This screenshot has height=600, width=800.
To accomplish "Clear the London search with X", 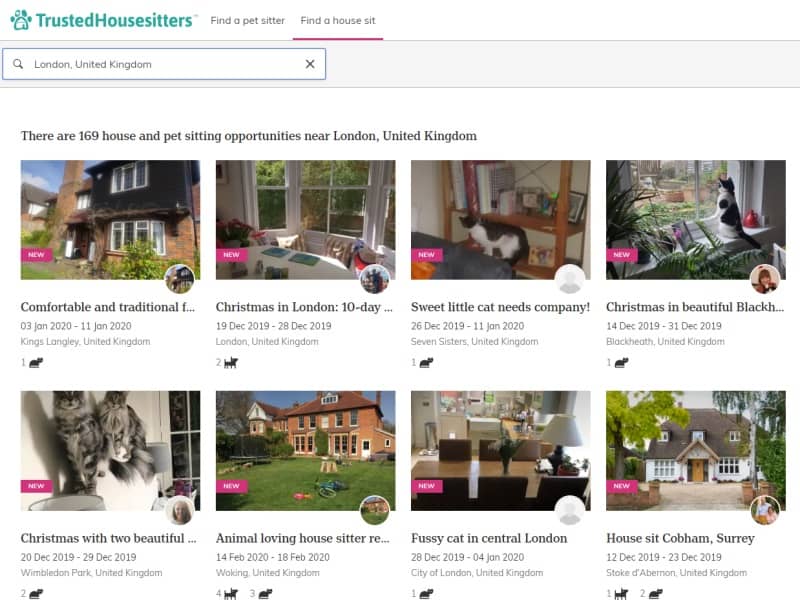I will tap(310, 64).
